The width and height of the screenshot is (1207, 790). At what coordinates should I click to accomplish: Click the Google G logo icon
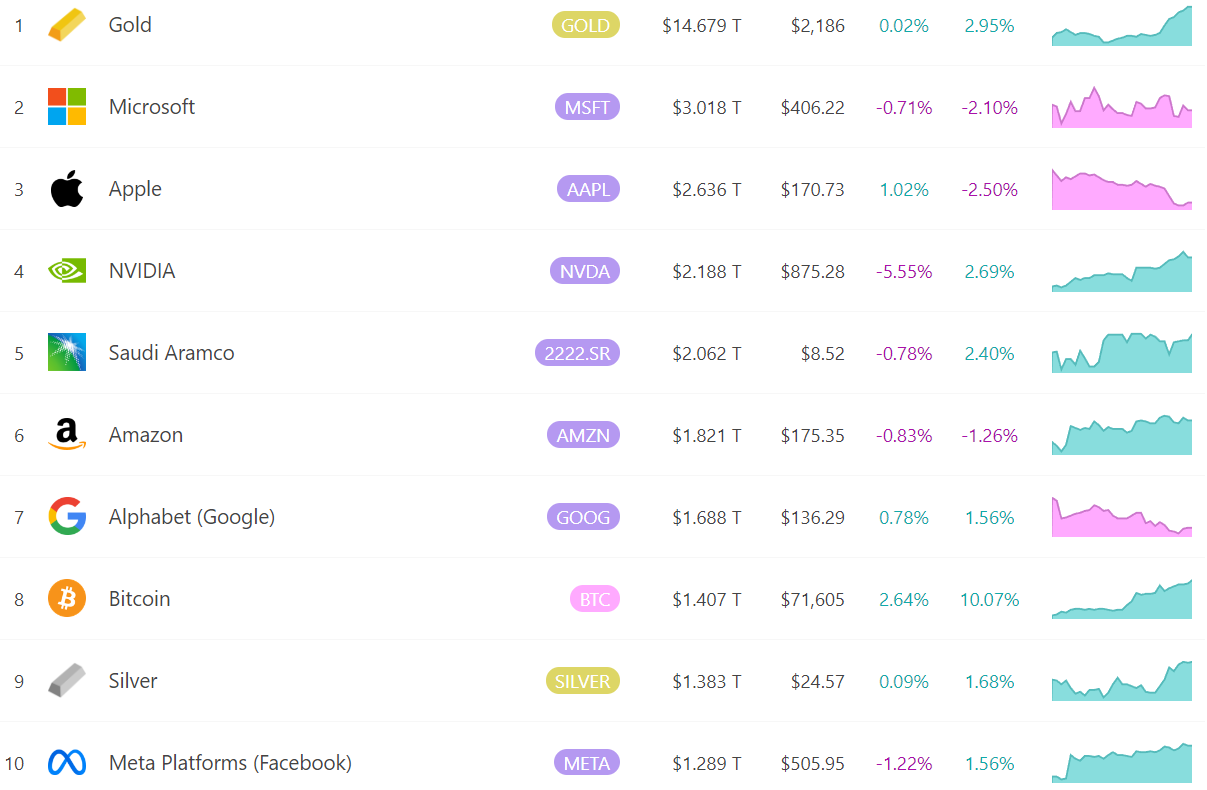67,517
